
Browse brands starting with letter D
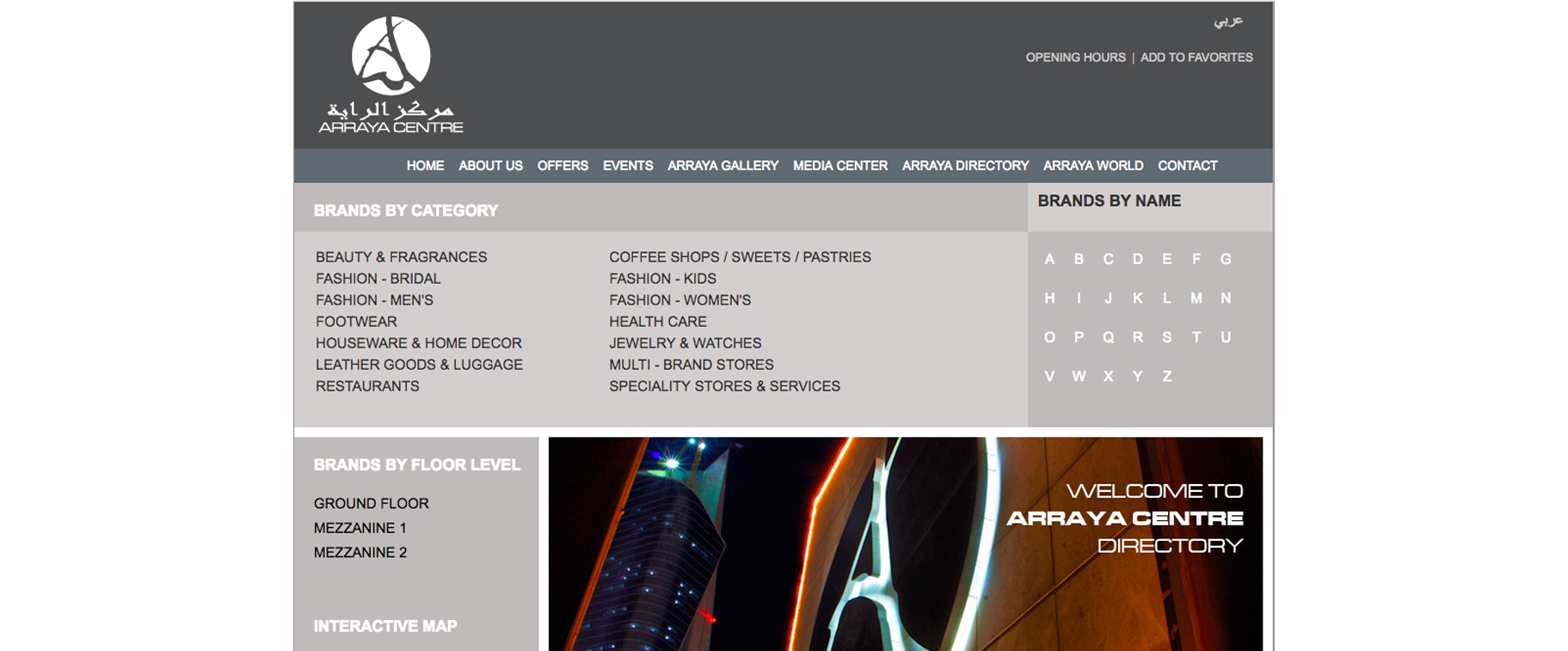coord(1137,259)
